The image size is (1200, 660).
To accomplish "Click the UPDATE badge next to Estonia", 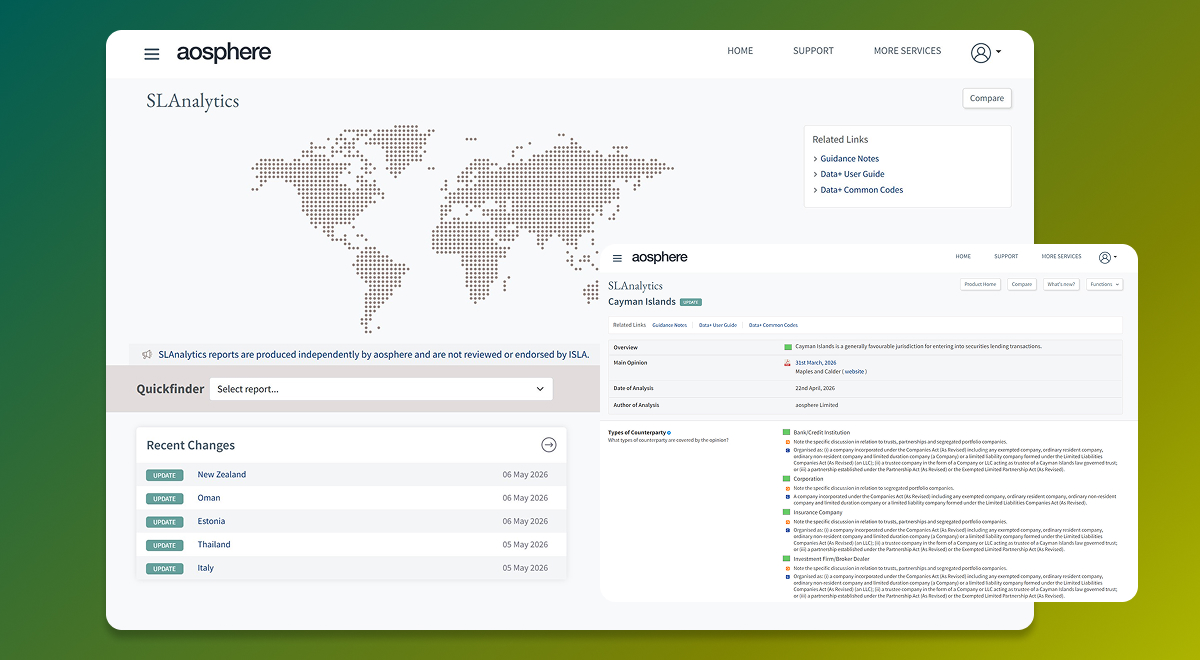I will (165, 522).
